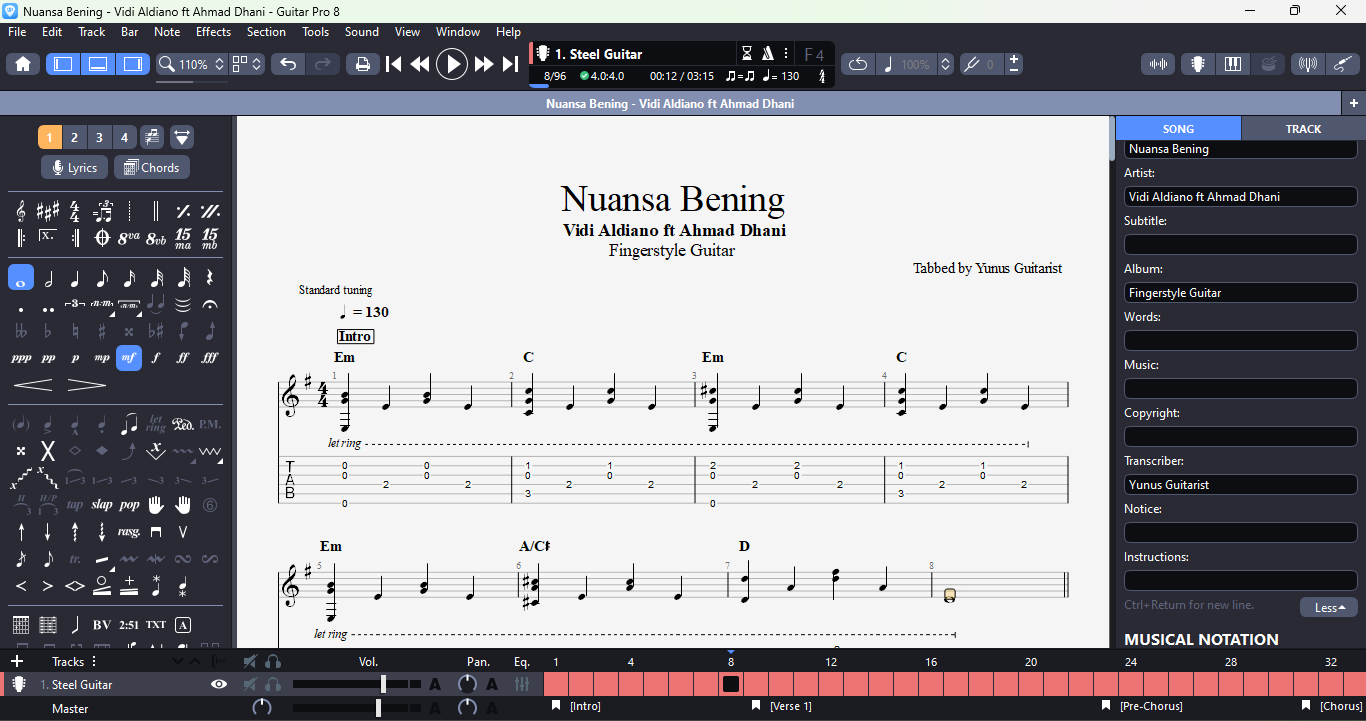This screenshot has height=721, width=1366.
Task: Add a new track with plus
Action: pos(17,661)
